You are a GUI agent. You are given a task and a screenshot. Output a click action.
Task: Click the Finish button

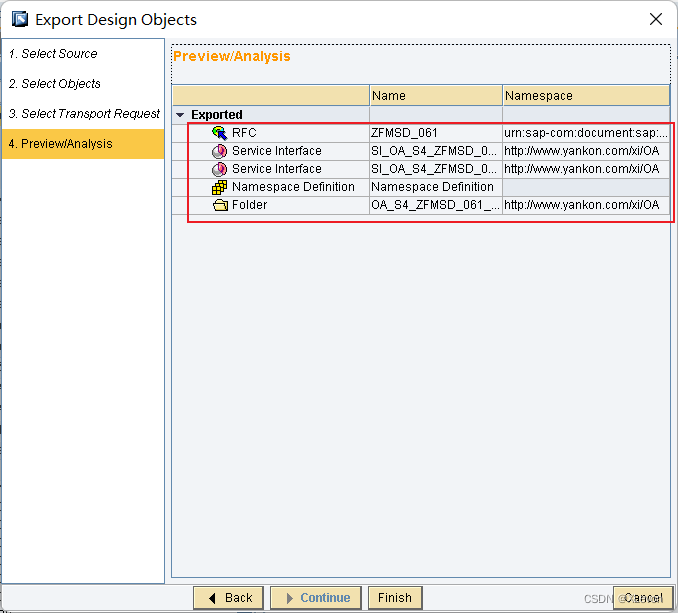[395, 598]
